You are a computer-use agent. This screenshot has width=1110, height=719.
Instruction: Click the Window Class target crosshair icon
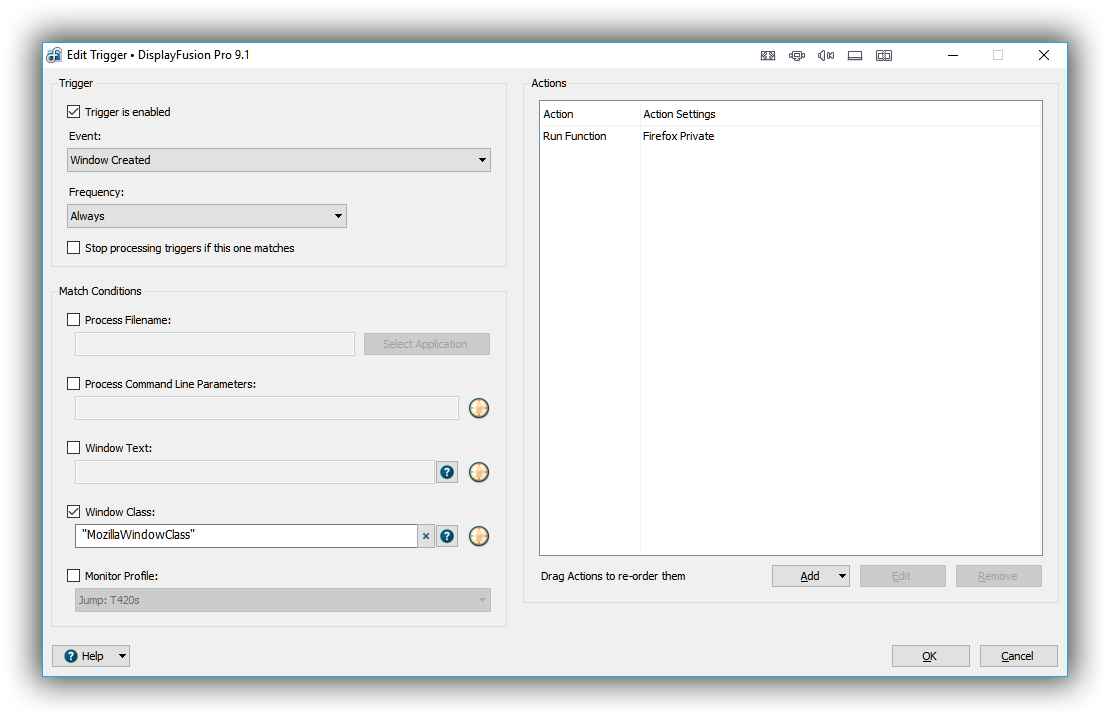[x=479, y=536]
